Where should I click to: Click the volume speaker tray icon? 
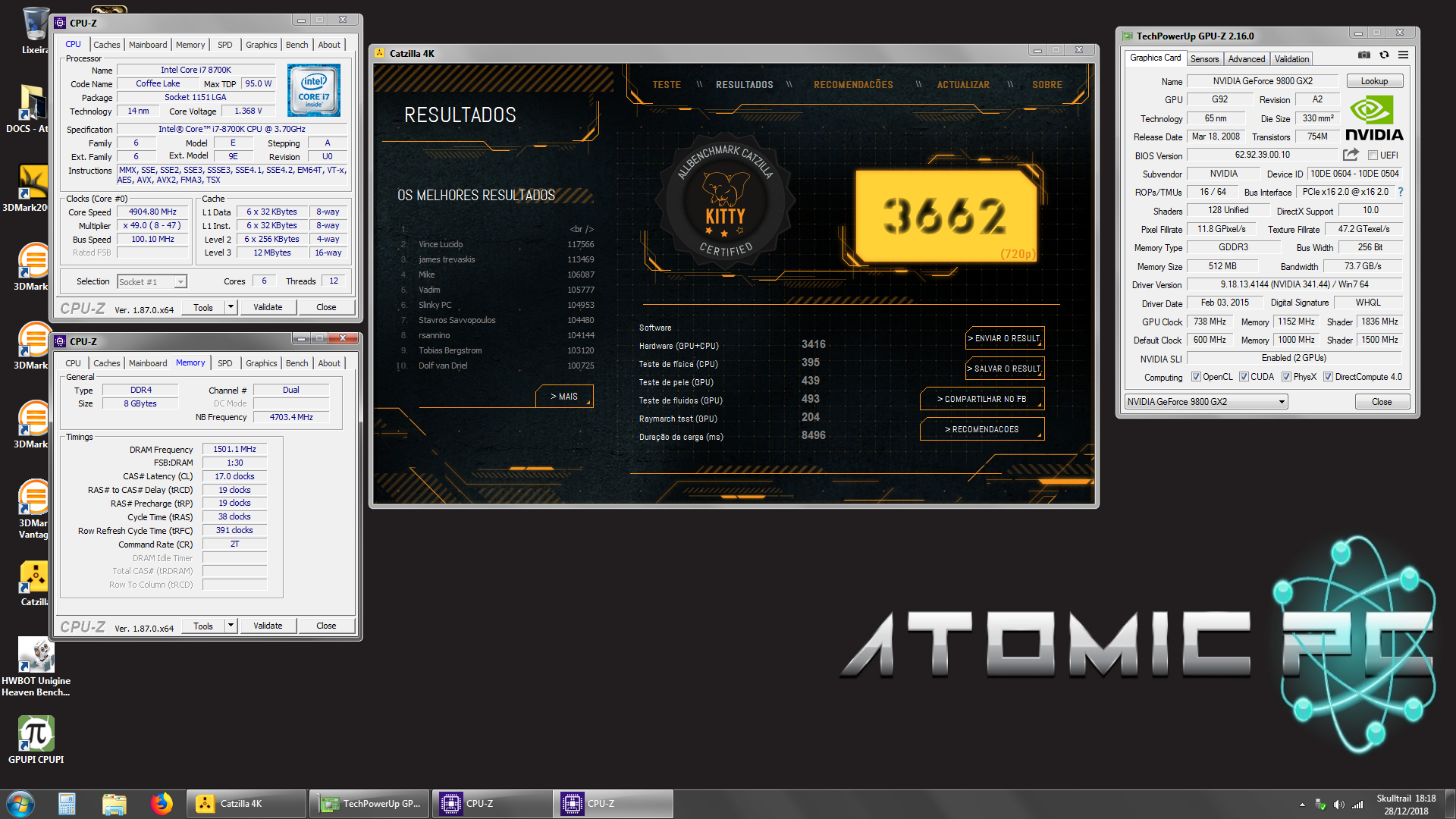[1338, 805]
